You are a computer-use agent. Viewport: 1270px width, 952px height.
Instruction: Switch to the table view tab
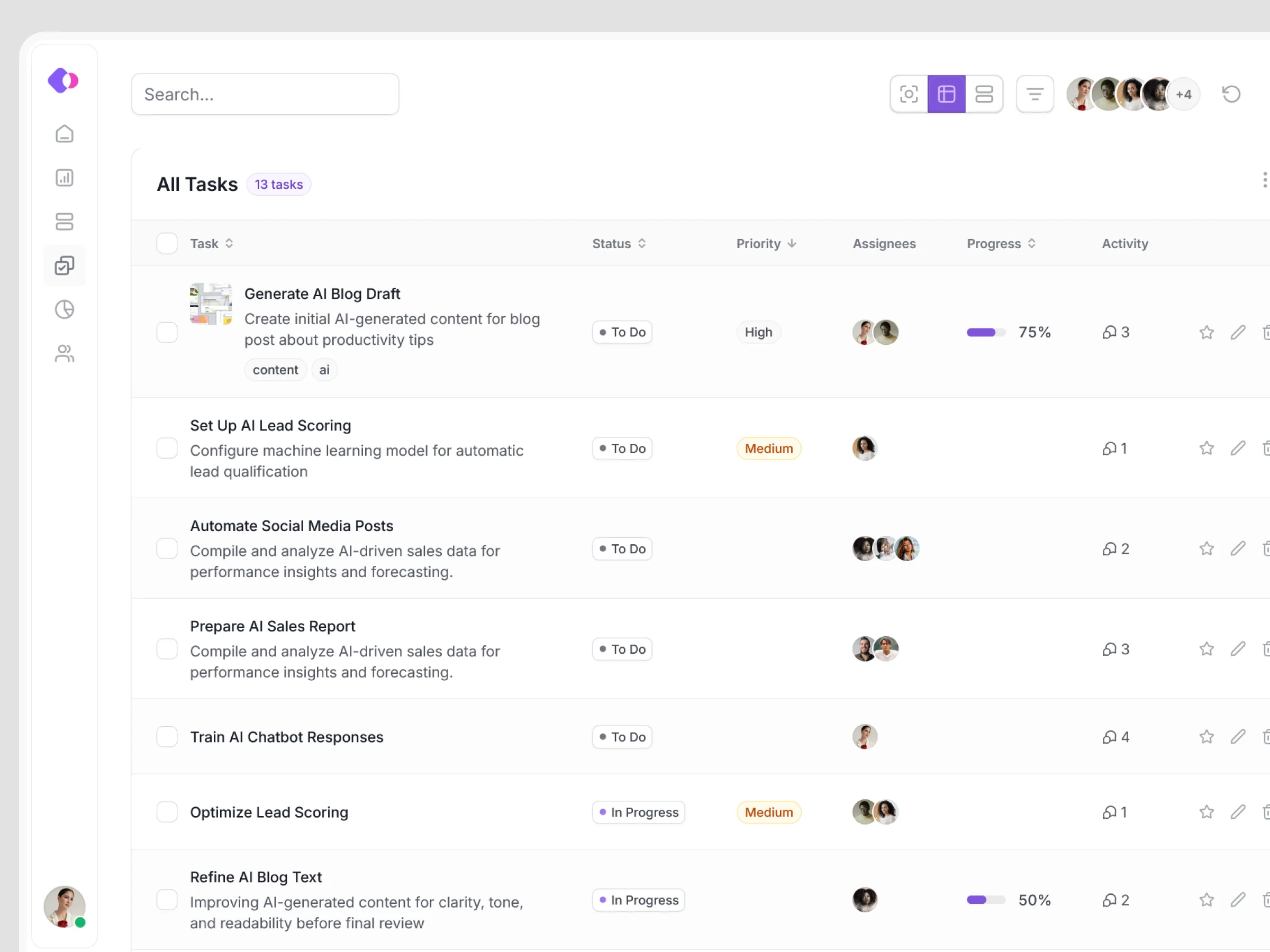[x=946, y=94]
